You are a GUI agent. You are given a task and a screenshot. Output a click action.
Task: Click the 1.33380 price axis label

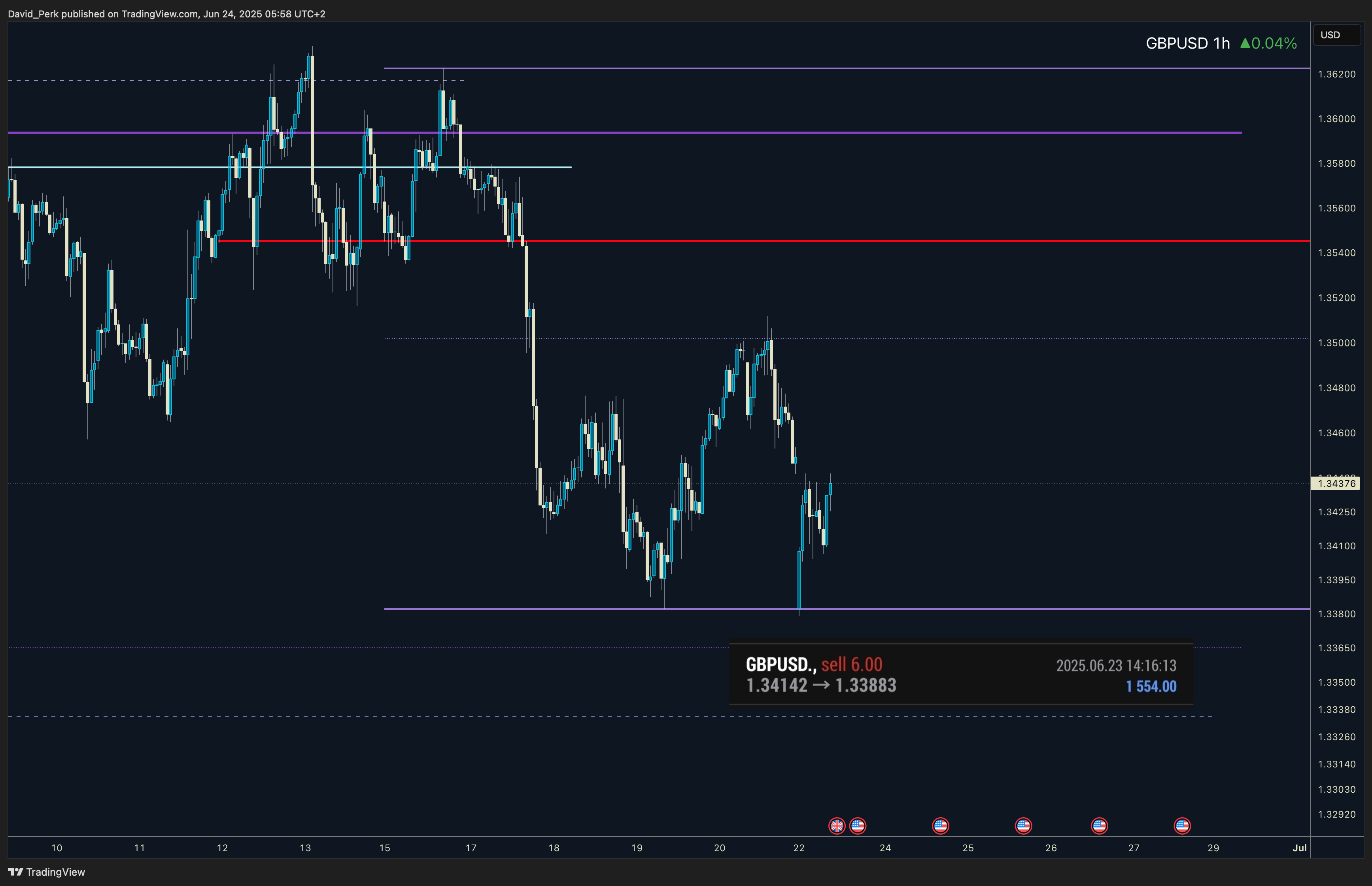point(1336,709)
